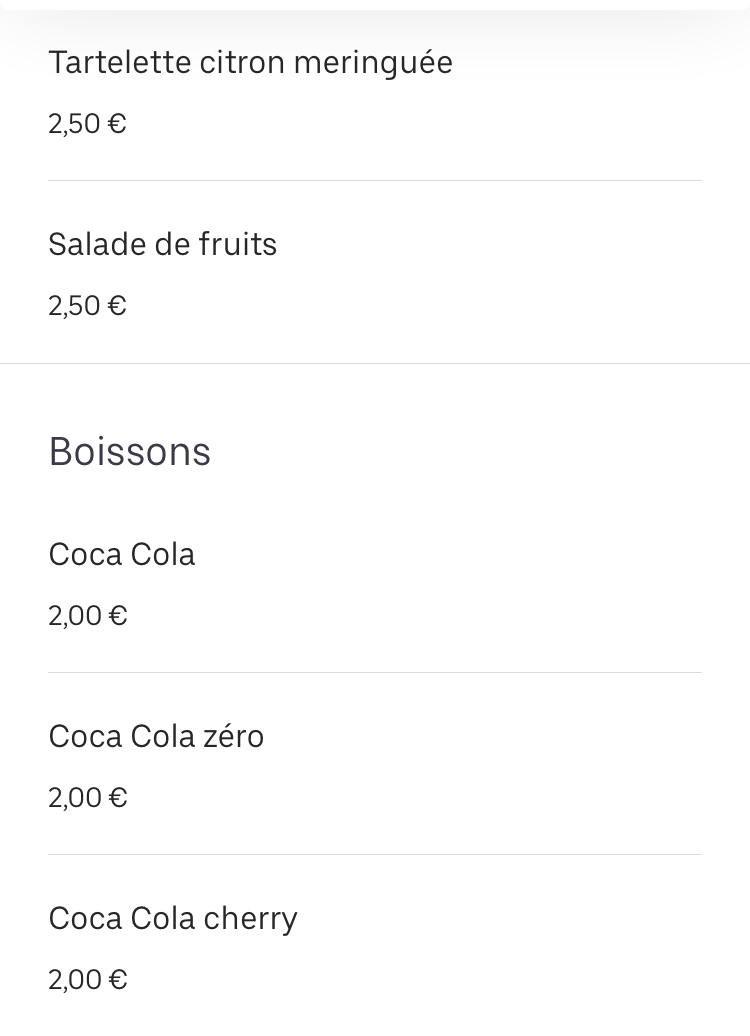Image resolution: width=750 pixels, height=1036 pixels.
Task: Select the Salade de fruits dessert item
Action: point(375,272)
